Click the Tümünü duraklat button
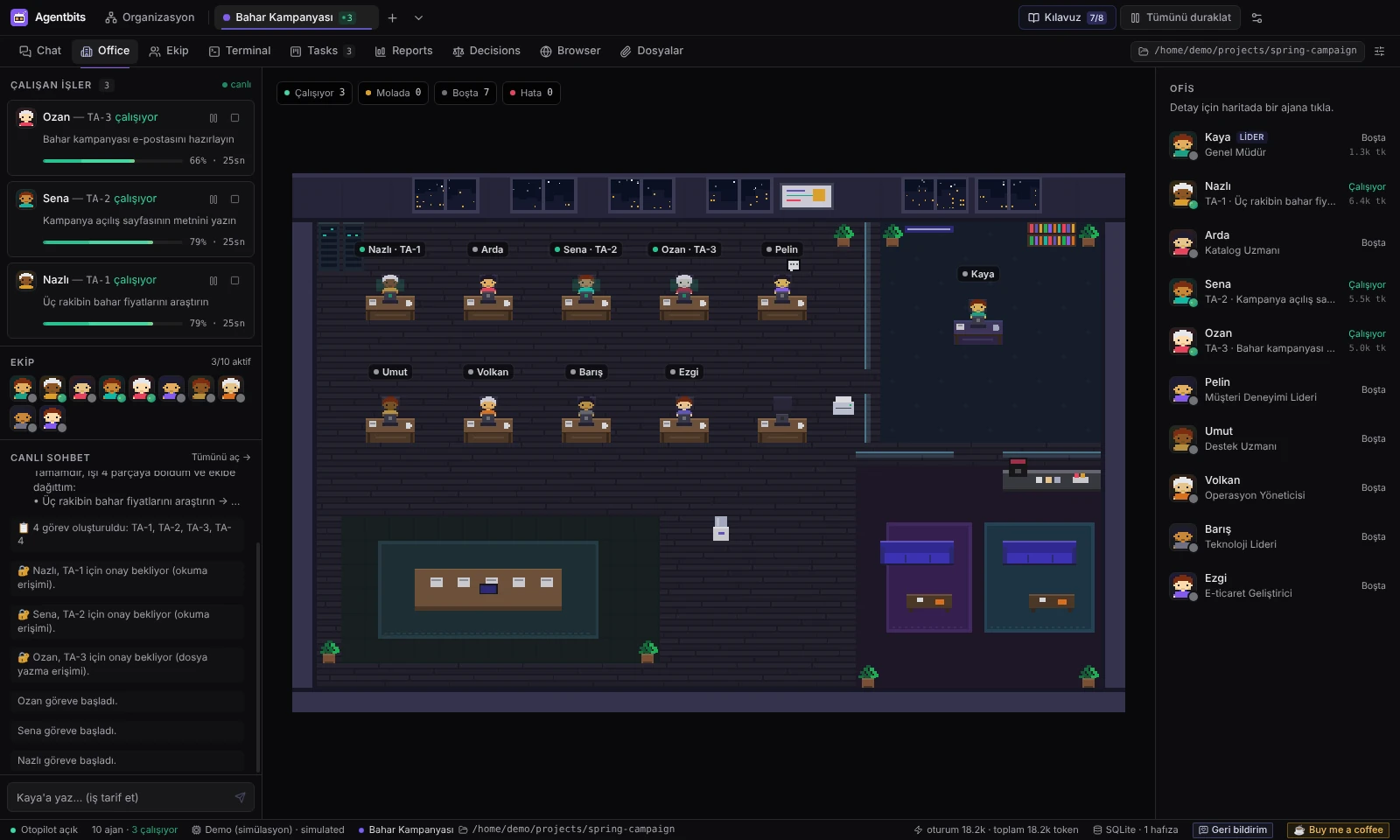Viewport: 1400px width, 840px height. pos(1181,17)
